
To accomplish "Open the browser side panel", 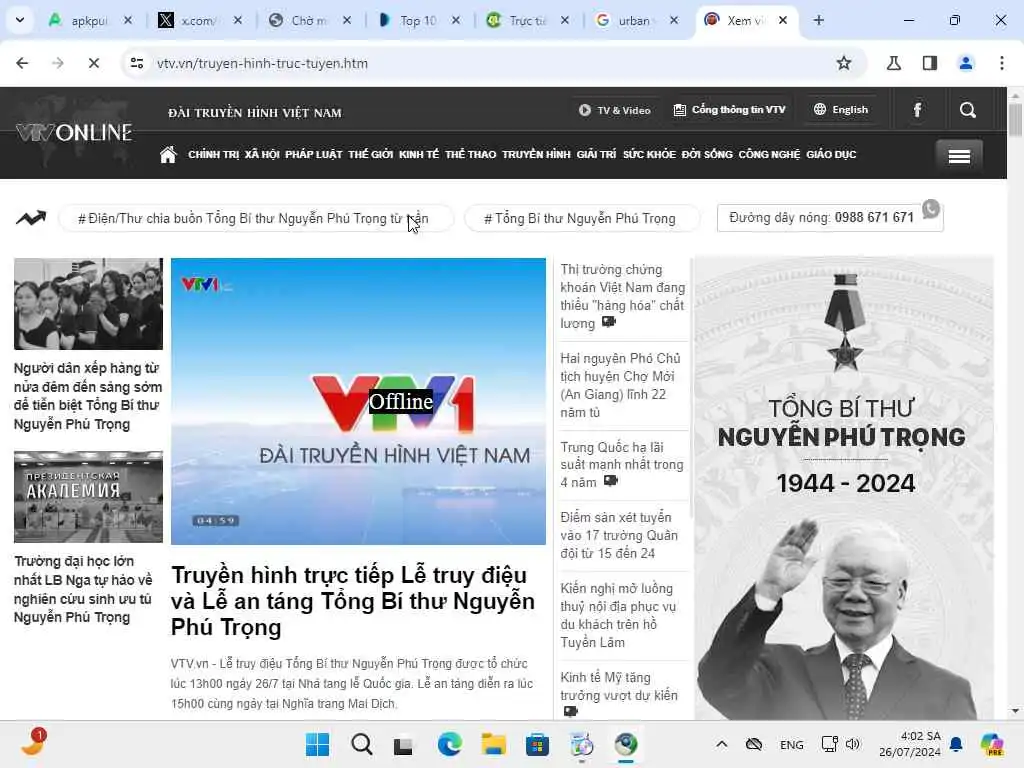I will [x=930, y=63].
